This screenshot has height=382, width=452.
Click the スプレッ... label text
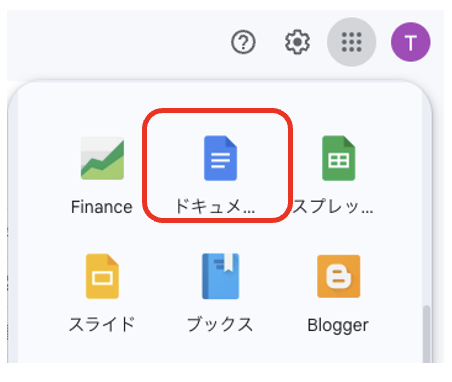click(333, 206)
